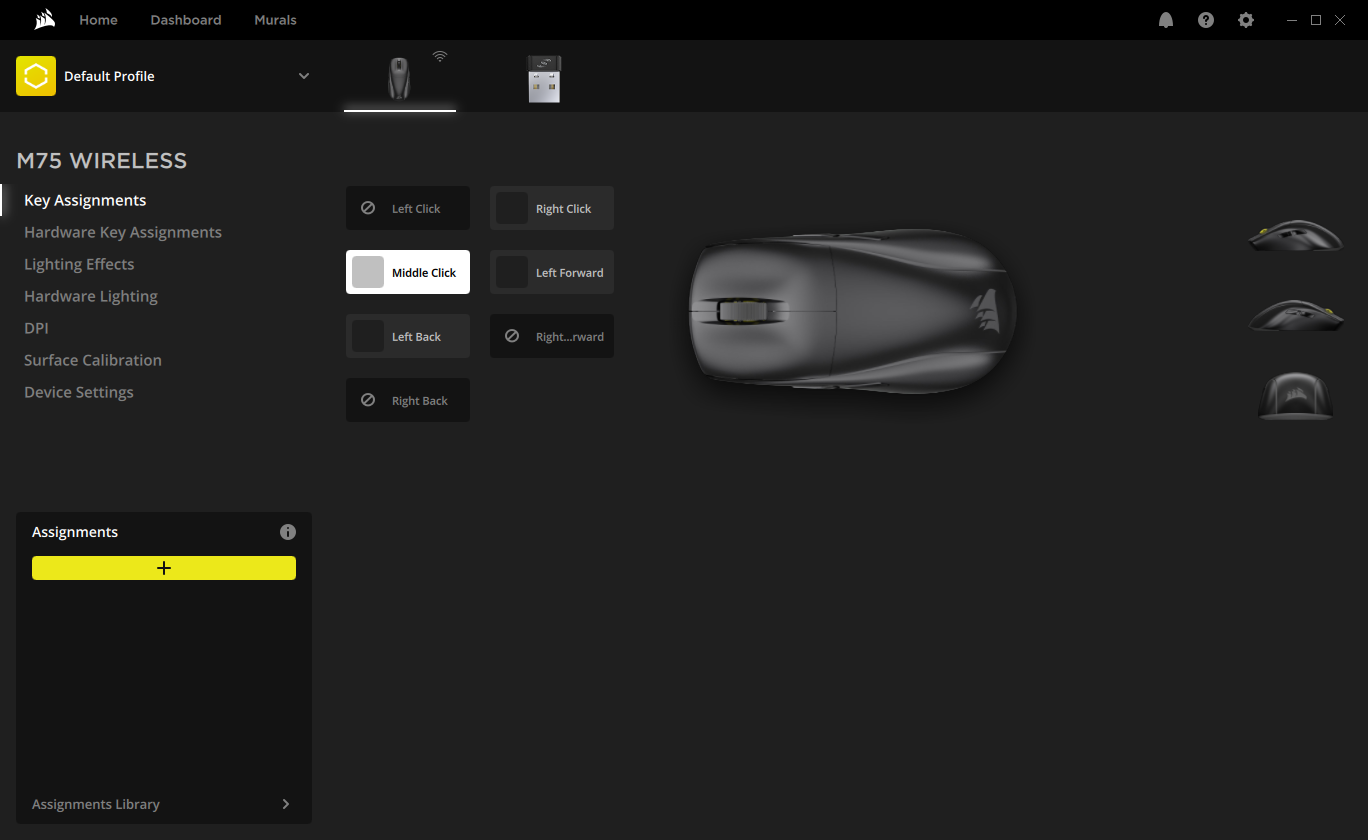The image size is (1368, 840).
Task: Select the Right Back key button
Action: 408,400
